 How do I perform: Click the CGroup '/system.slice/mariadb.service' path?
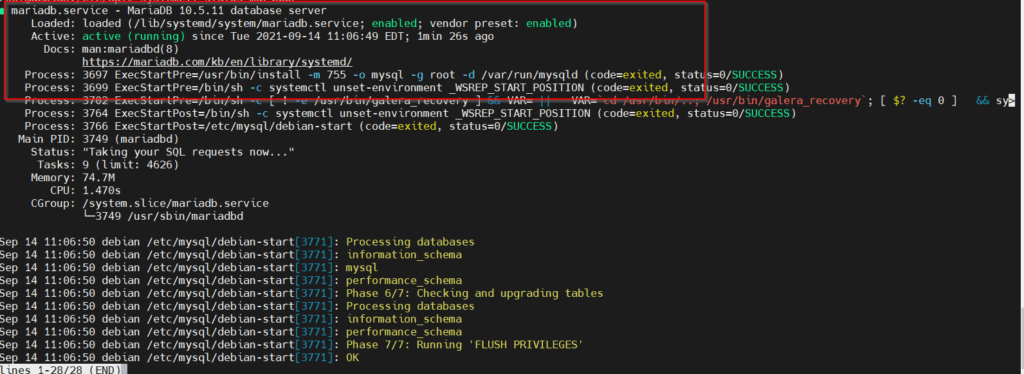[x=175, y=204]
